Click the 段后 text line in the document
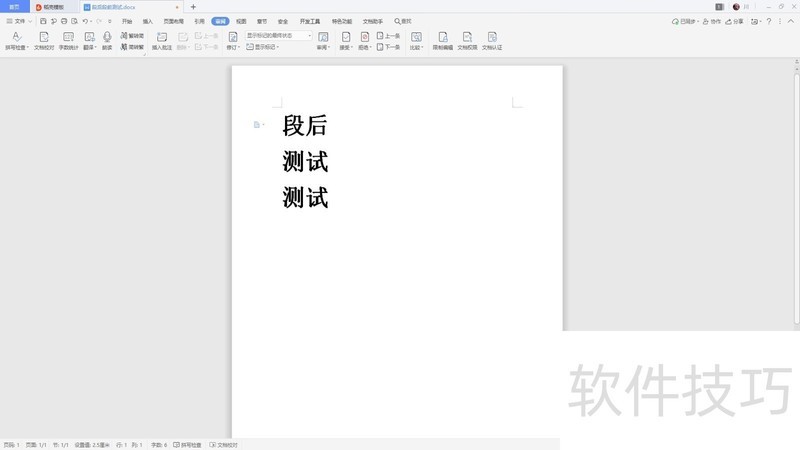Screen dimensions: 800x450 coord(305,126)
